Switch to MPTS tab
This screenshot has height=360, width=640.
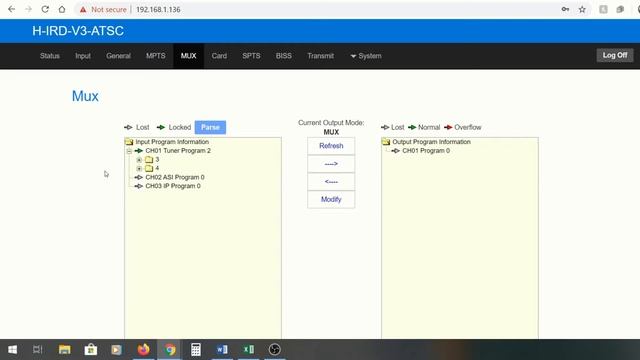(156, 56)
